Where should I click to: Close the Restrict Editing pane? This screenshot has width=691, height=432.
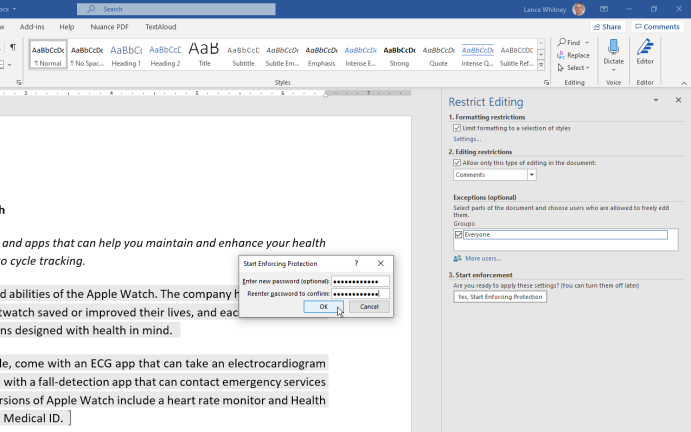pyautogui.click(x=678, y=100)
